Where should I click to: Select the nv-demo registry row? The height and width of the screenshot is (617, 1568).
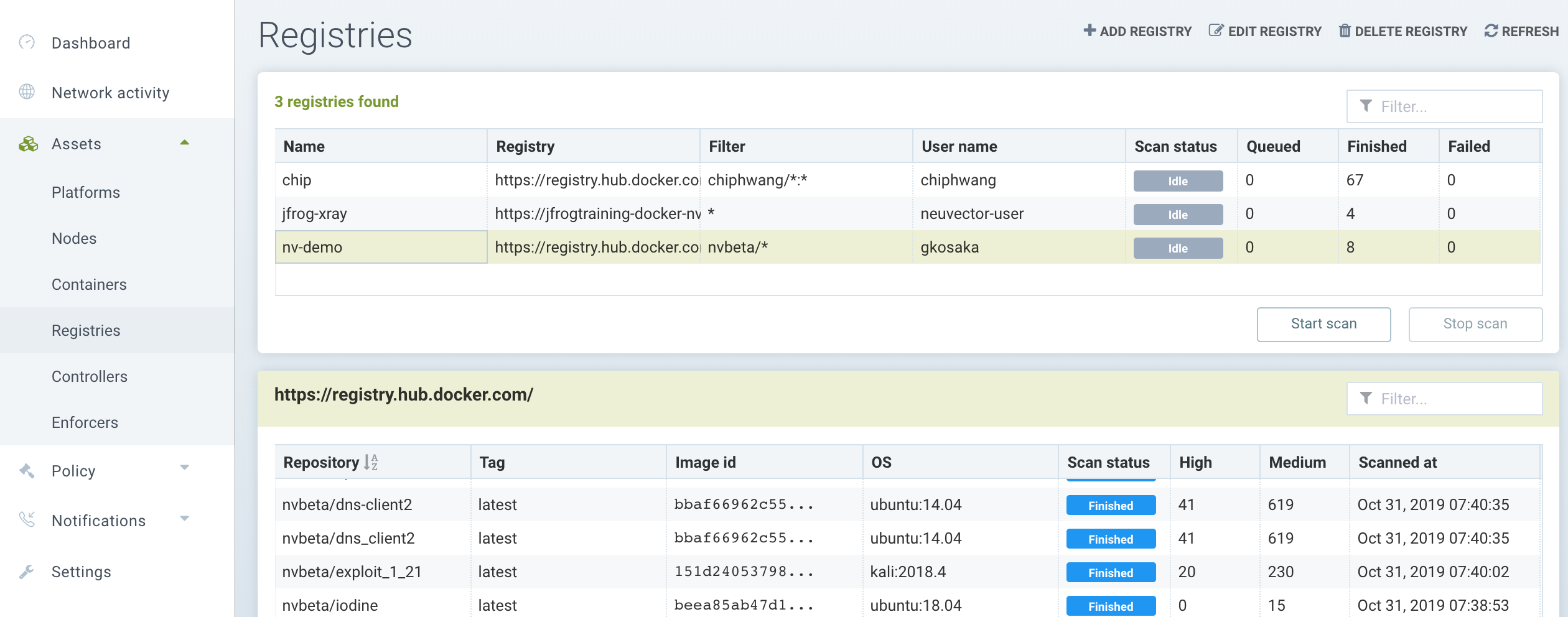click(381, 247)
